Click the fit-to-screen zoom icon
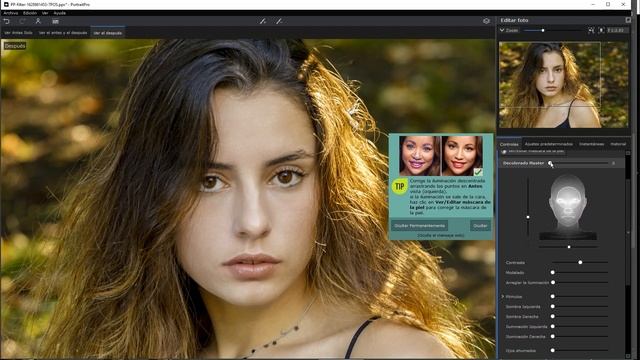The width and height of the screenshot is (640, 360). pyautogui.click(x=591, y=30)
